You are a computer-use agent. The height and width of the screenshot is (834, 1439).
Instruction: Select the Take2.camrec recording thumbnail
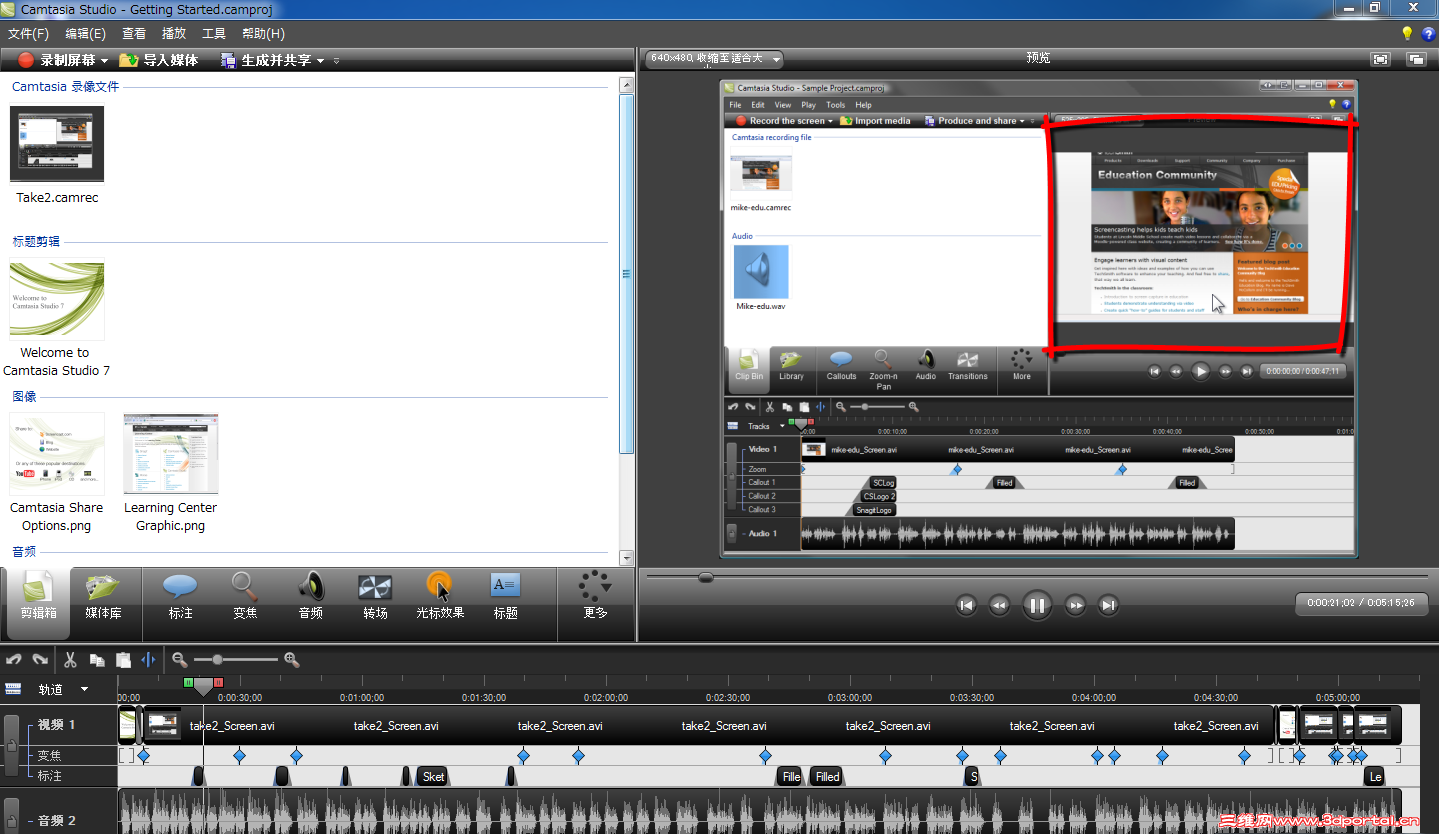point(57,145)
